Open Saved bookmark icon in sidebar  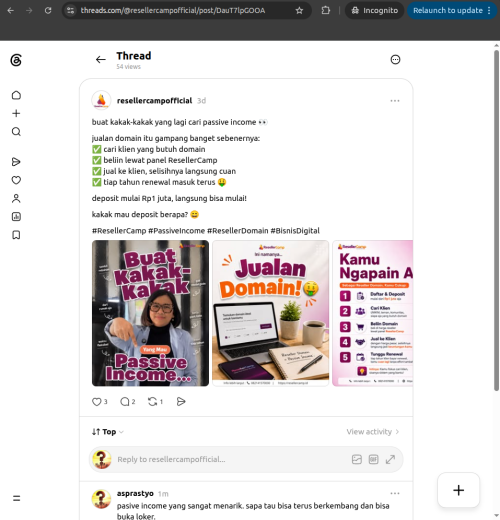coord(16,235)
